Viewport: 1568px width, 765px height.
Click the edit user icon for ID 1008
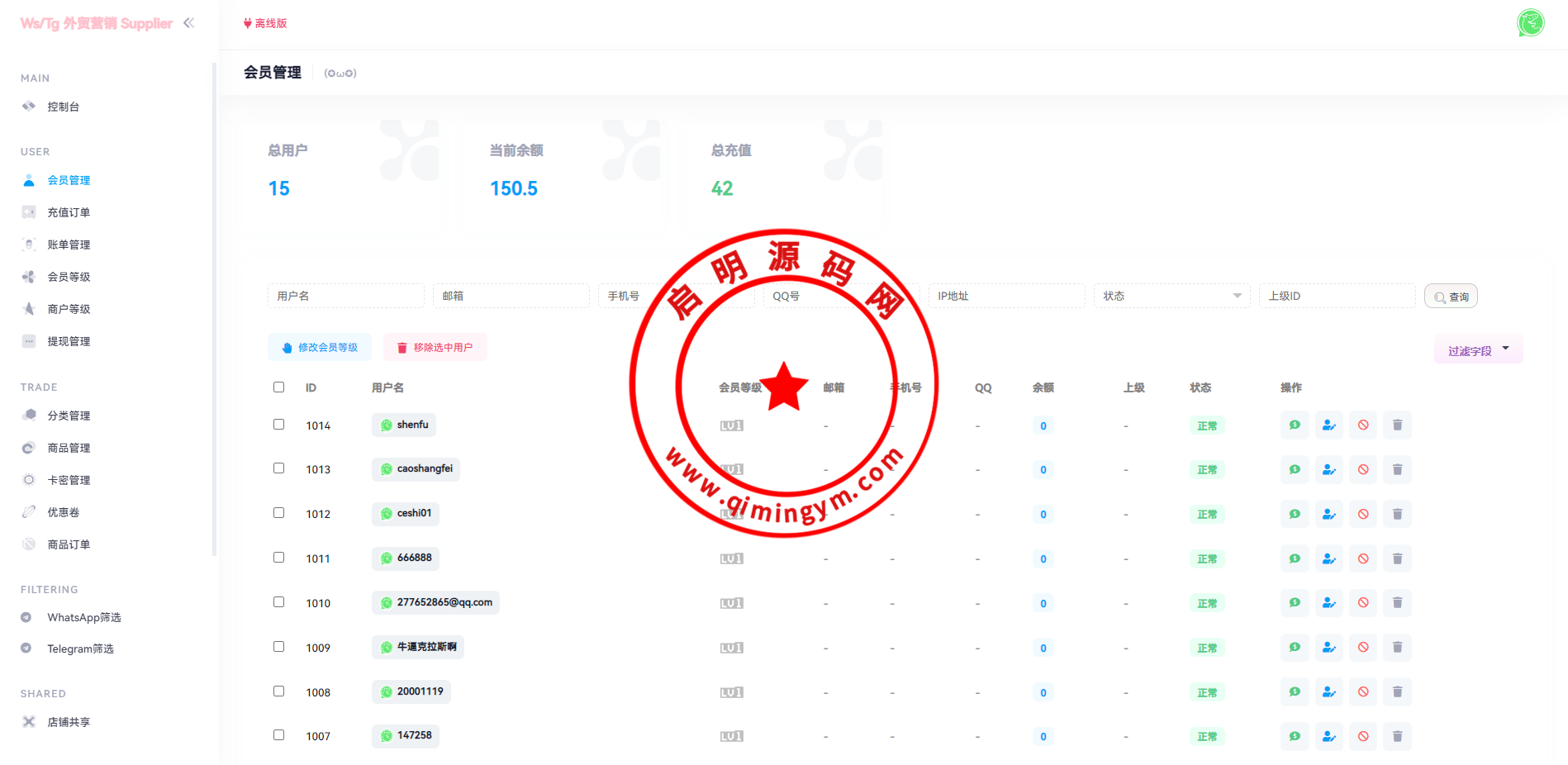(1328, 692)
